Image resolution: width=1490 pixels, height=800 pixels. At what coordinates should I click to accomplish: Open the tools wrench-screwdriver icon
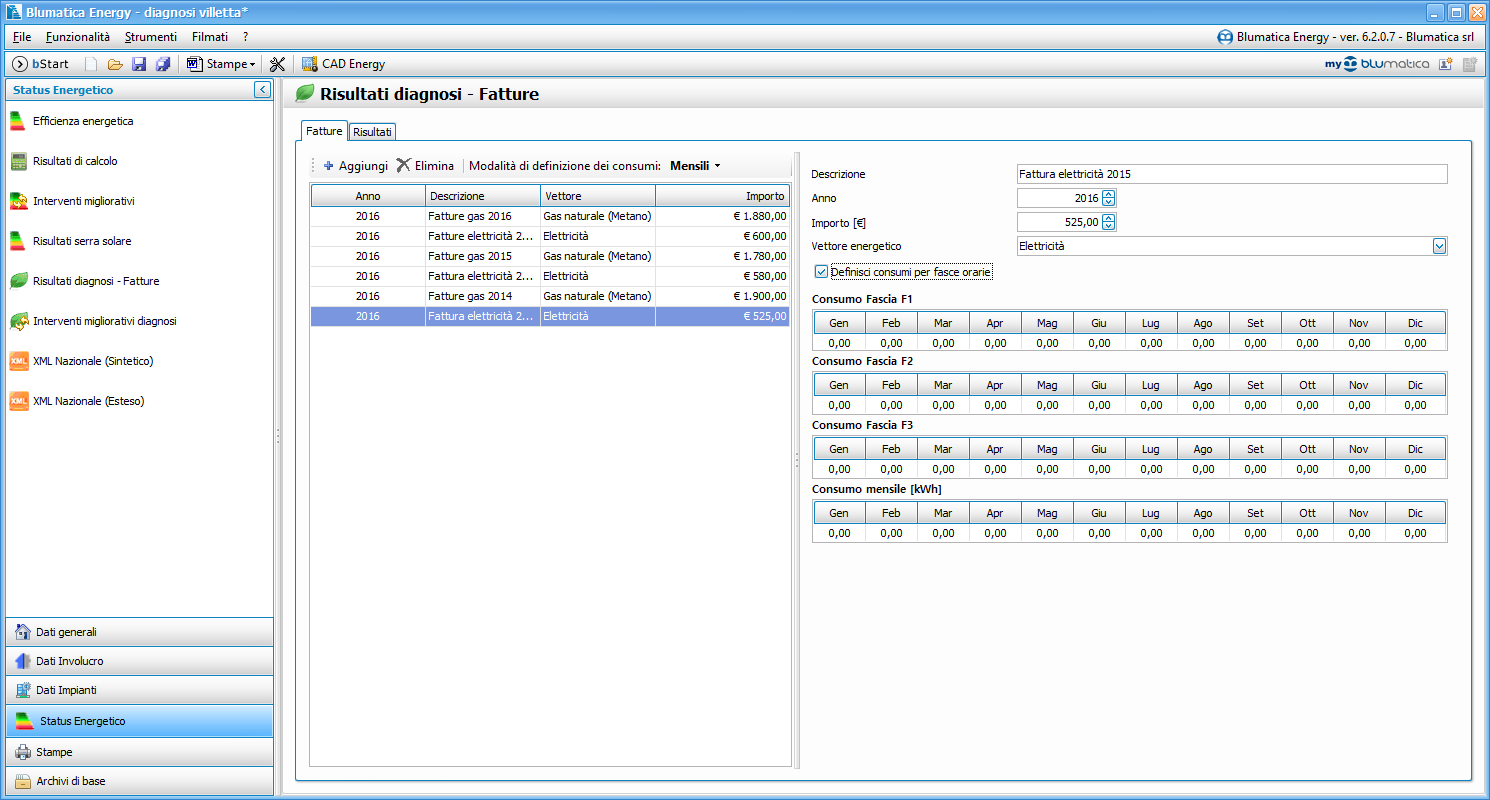tap(277, 64)
